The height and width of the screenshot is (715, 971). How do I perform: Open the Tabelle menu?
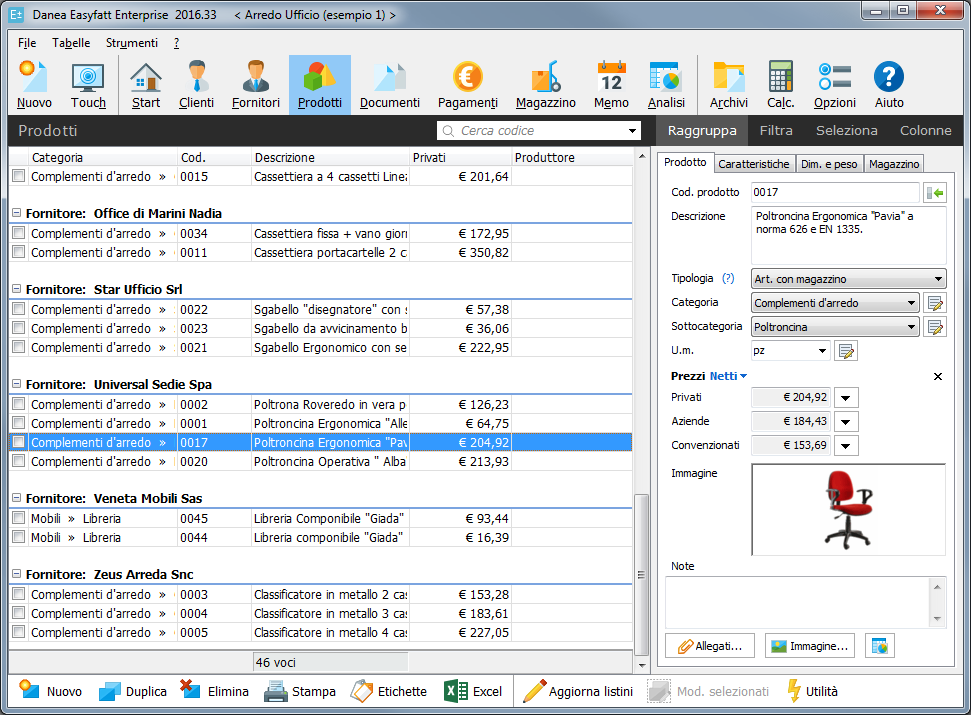pyautogui.click(x=71, y=43)
